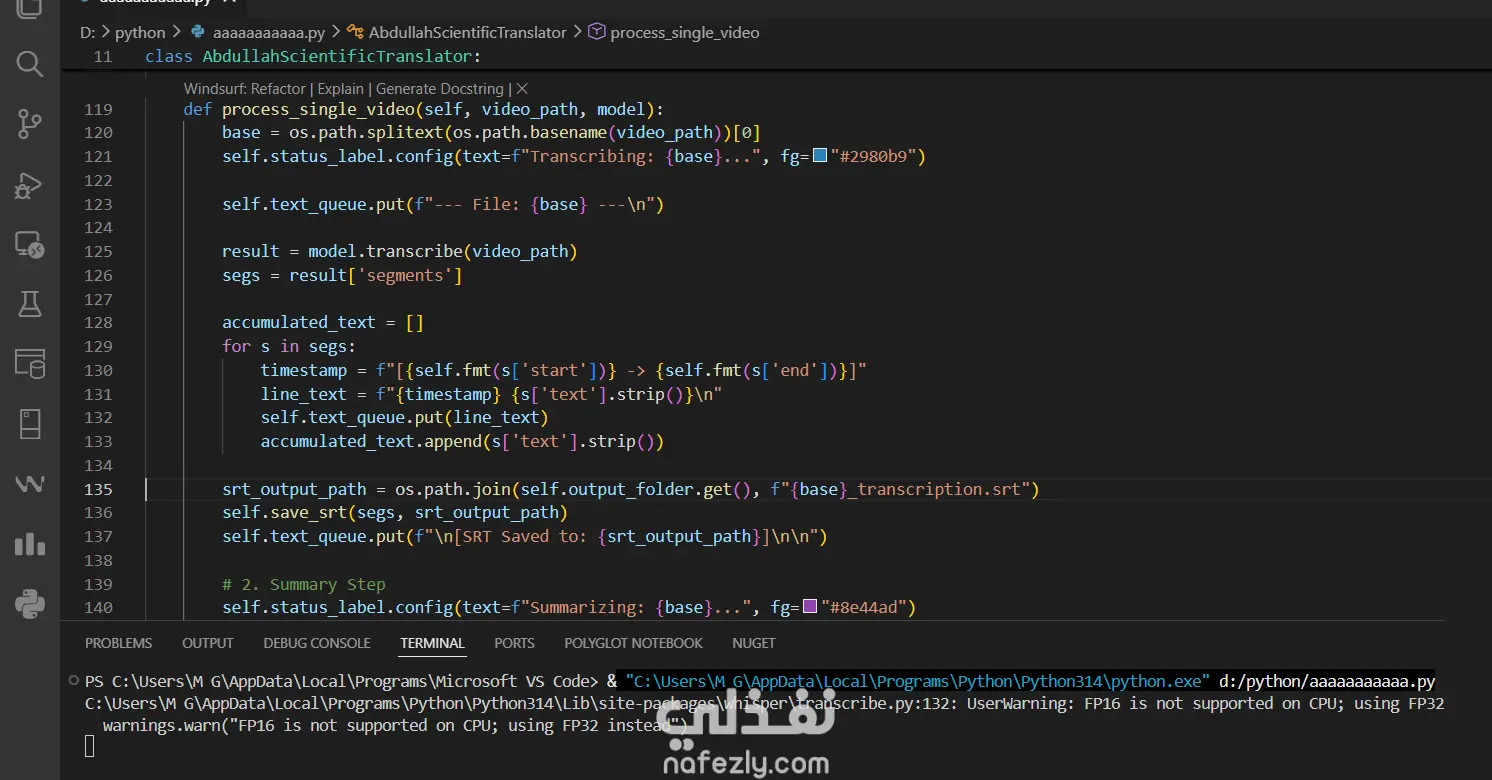Image resolution: width=1492 pixels, height=780 pixels.
Task: Open the Windsurf W icon panel
Action: point(30,484)
